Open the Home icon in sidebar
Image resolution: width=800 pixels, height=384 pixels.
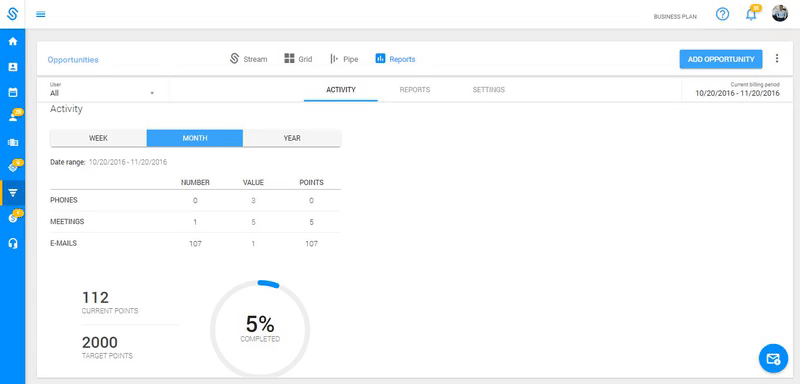[13, 41]
